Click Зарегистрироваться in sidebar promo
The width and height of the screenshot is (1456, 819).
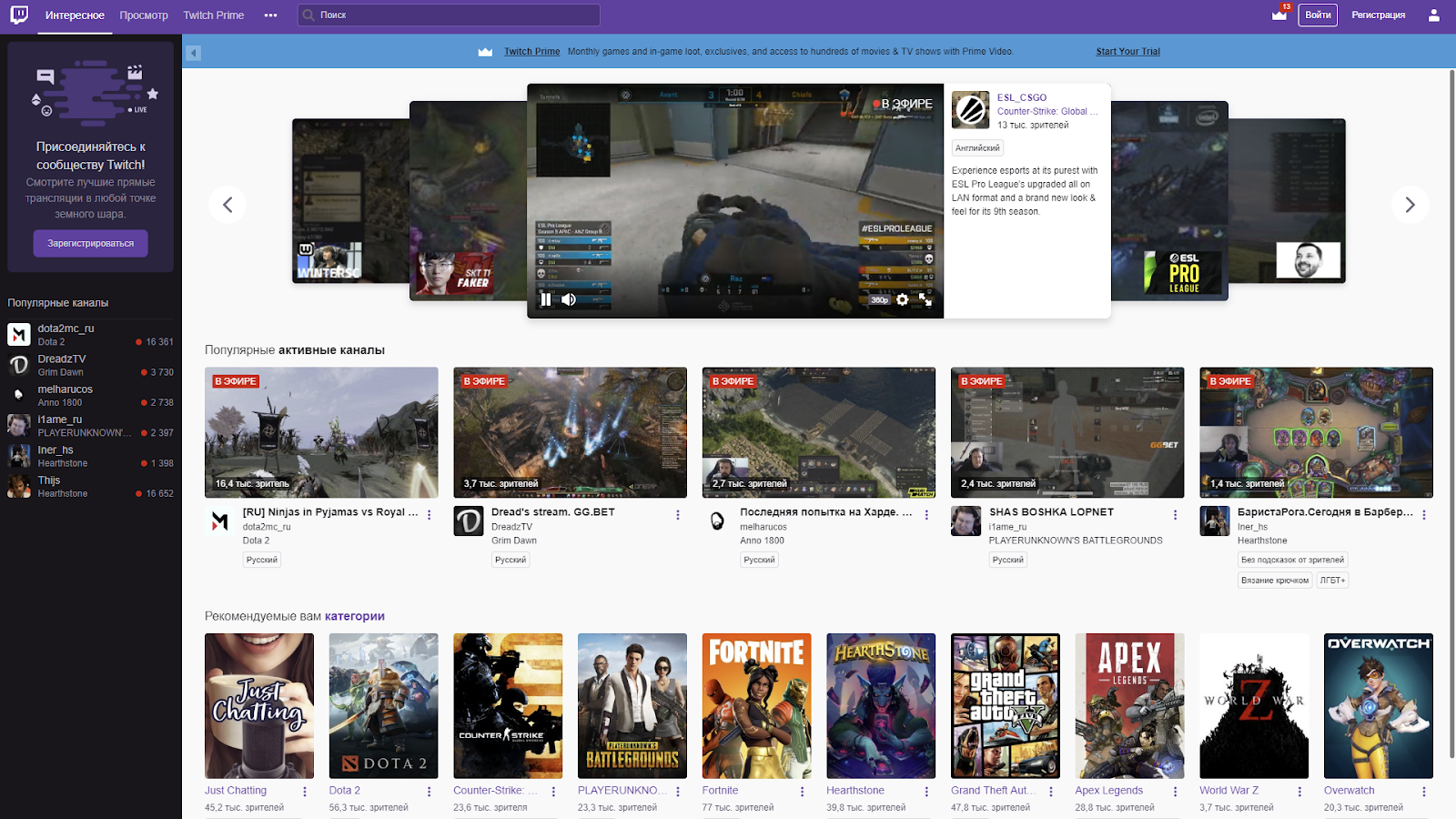[x=91, y=244]
